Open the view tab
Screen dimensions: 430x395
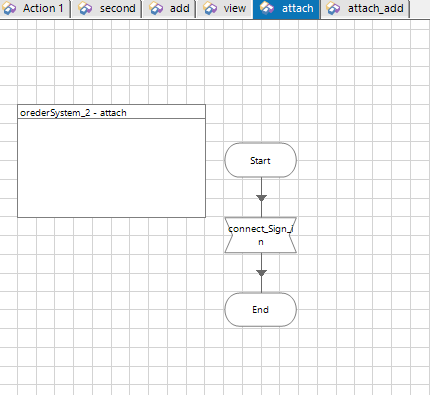(x=225, y=8)
